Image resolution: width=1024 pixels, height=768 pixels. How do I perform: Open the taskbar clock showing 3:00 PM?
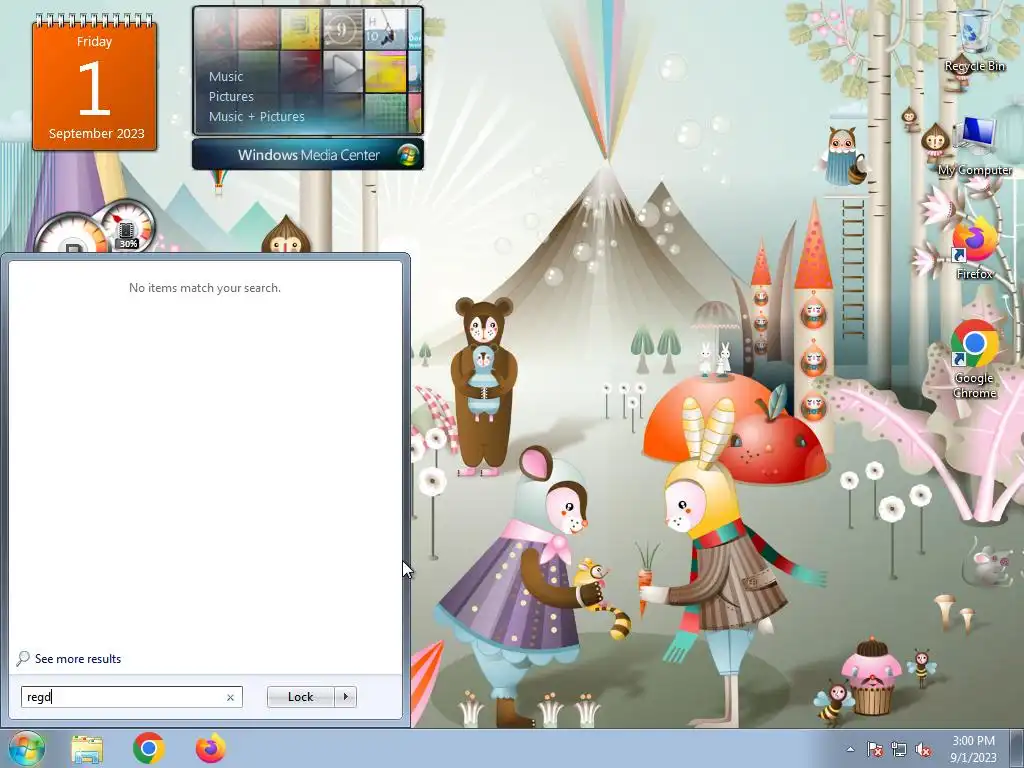click(x=973, y=748)
